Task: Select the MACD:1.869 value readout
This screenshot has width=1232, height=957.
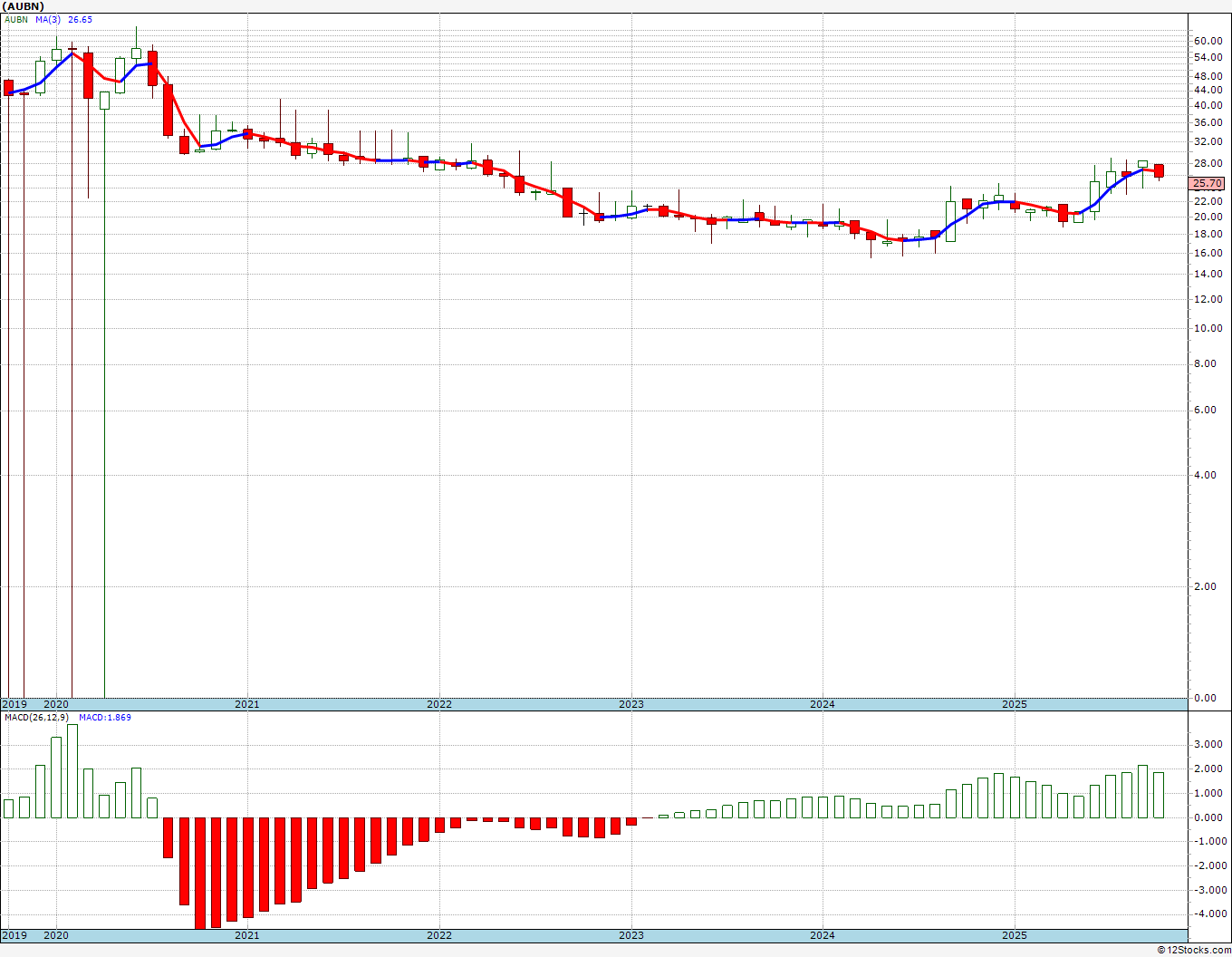Action: click(x=105, y=718)
